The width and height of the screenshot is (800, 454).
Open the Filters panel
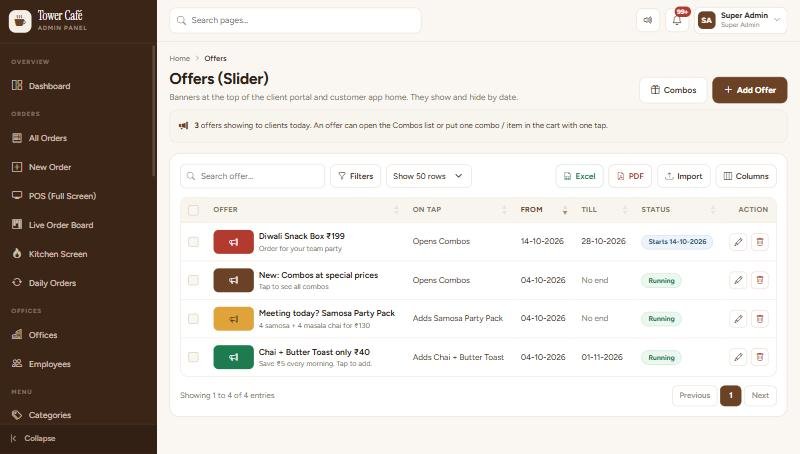point(356,176)
